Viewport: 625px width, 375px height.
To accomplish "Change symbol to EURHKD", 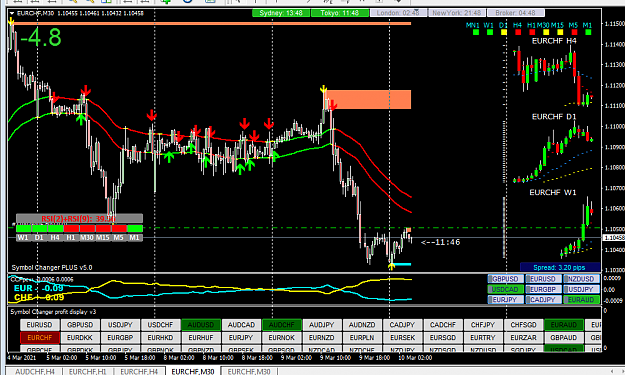I will (x=160, y=338).
